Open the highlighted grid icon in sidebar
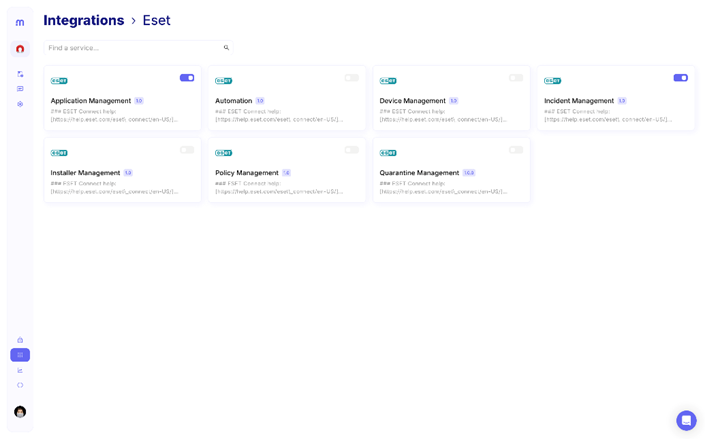The width and height of the screenshot is (705, 439). pos(20,355)
